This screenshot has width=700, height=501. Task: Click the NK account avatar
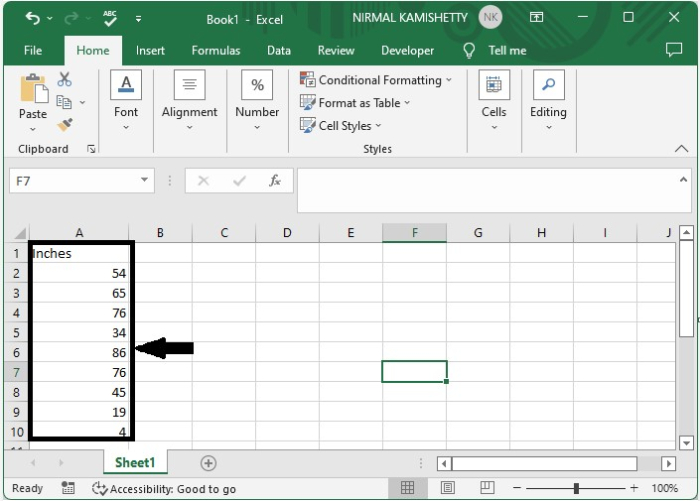490,17
